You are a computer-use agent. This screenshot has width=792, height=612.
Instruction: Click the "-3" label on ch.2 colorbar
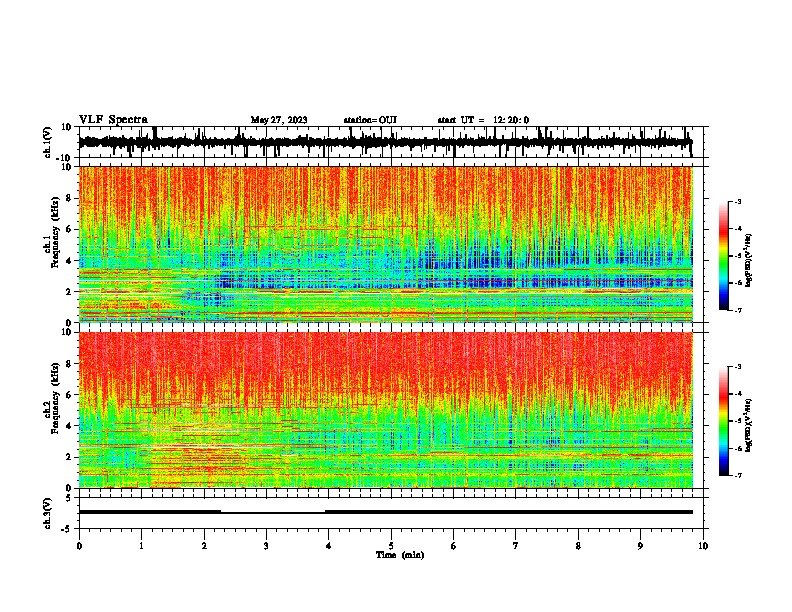click(737, 367)
